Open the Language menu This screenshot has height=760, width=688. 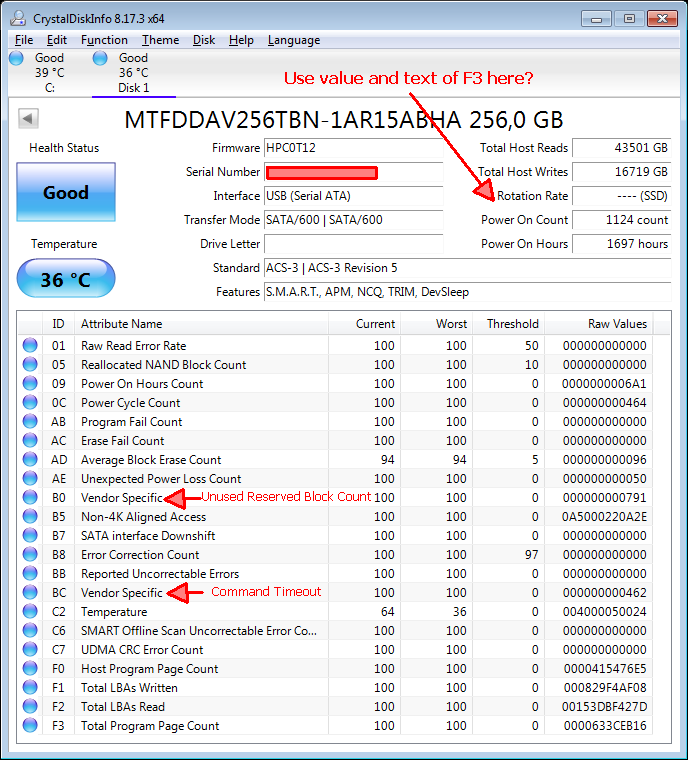(293, 40)
